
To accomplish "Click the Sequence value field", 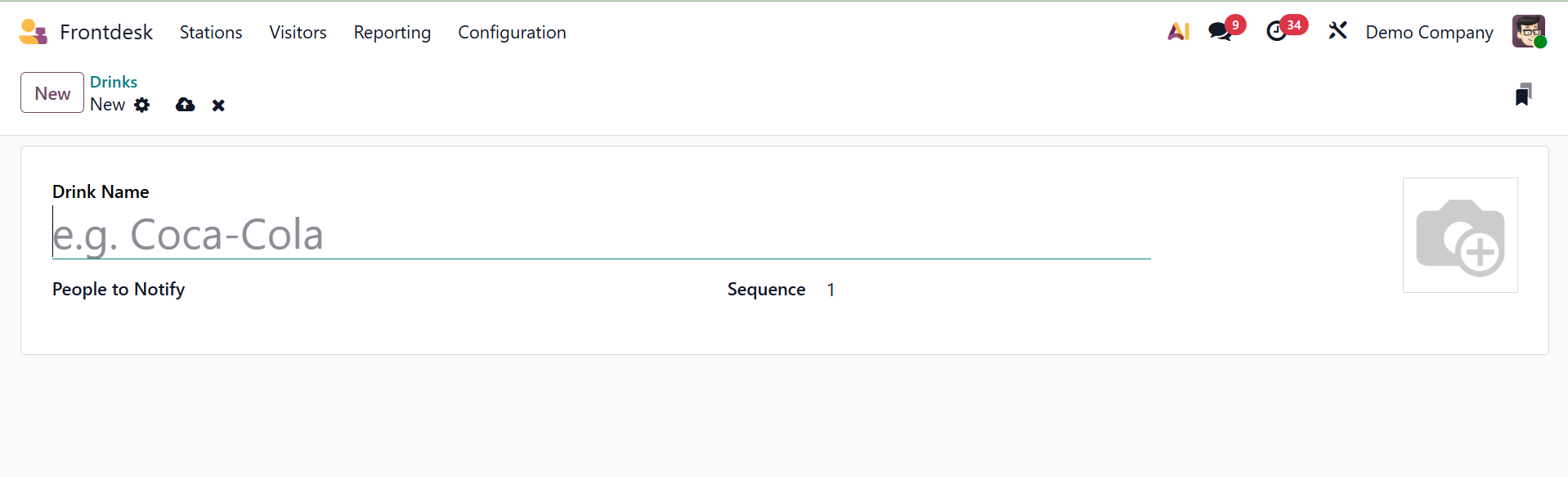I will point(981,290).
